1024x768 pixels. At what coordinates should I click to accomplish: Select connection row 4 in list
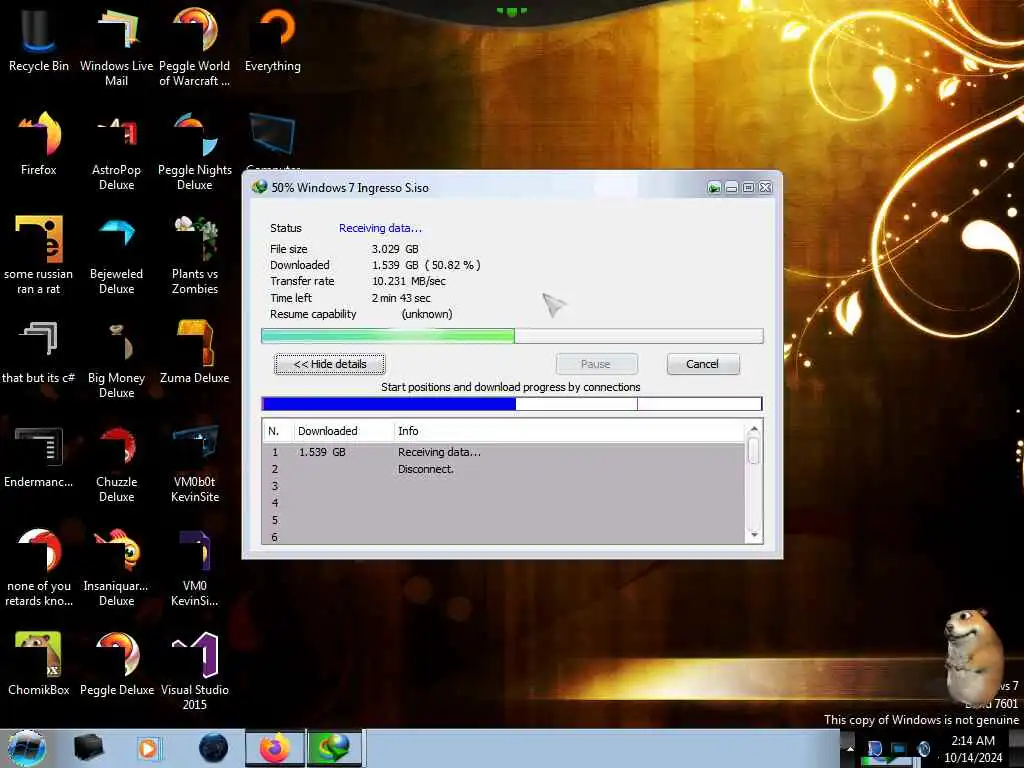(x=504, y=503)
